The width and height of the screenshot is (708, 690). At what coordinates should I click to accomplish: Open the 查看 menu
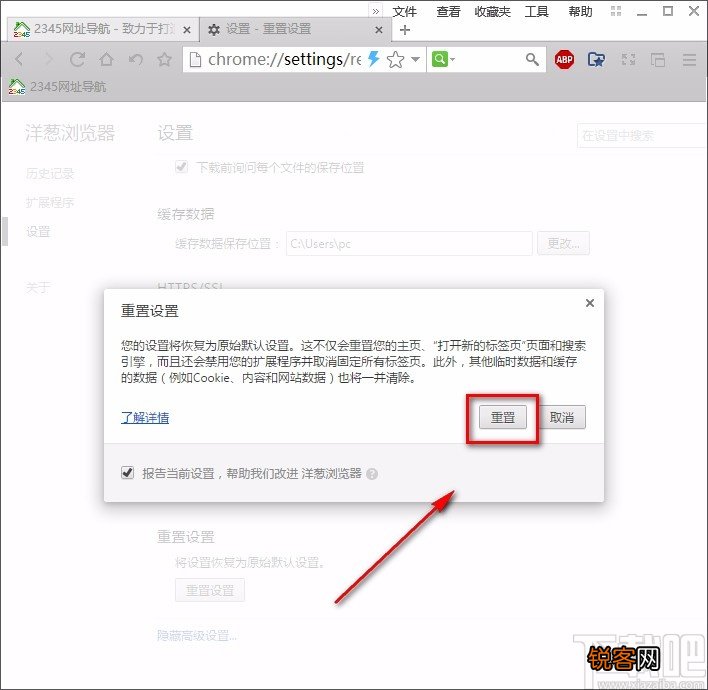click(448, 11)
